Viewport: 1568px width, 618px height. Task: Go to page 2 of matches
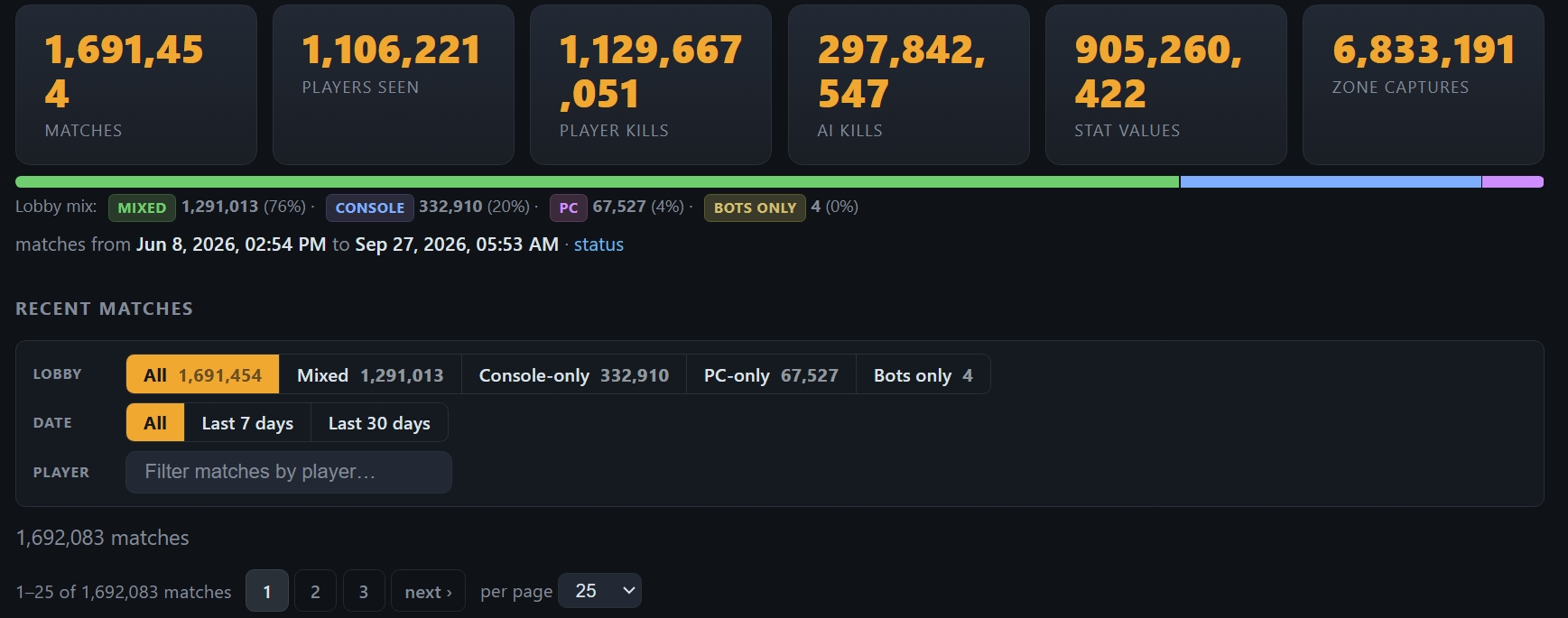pos(315,591)
